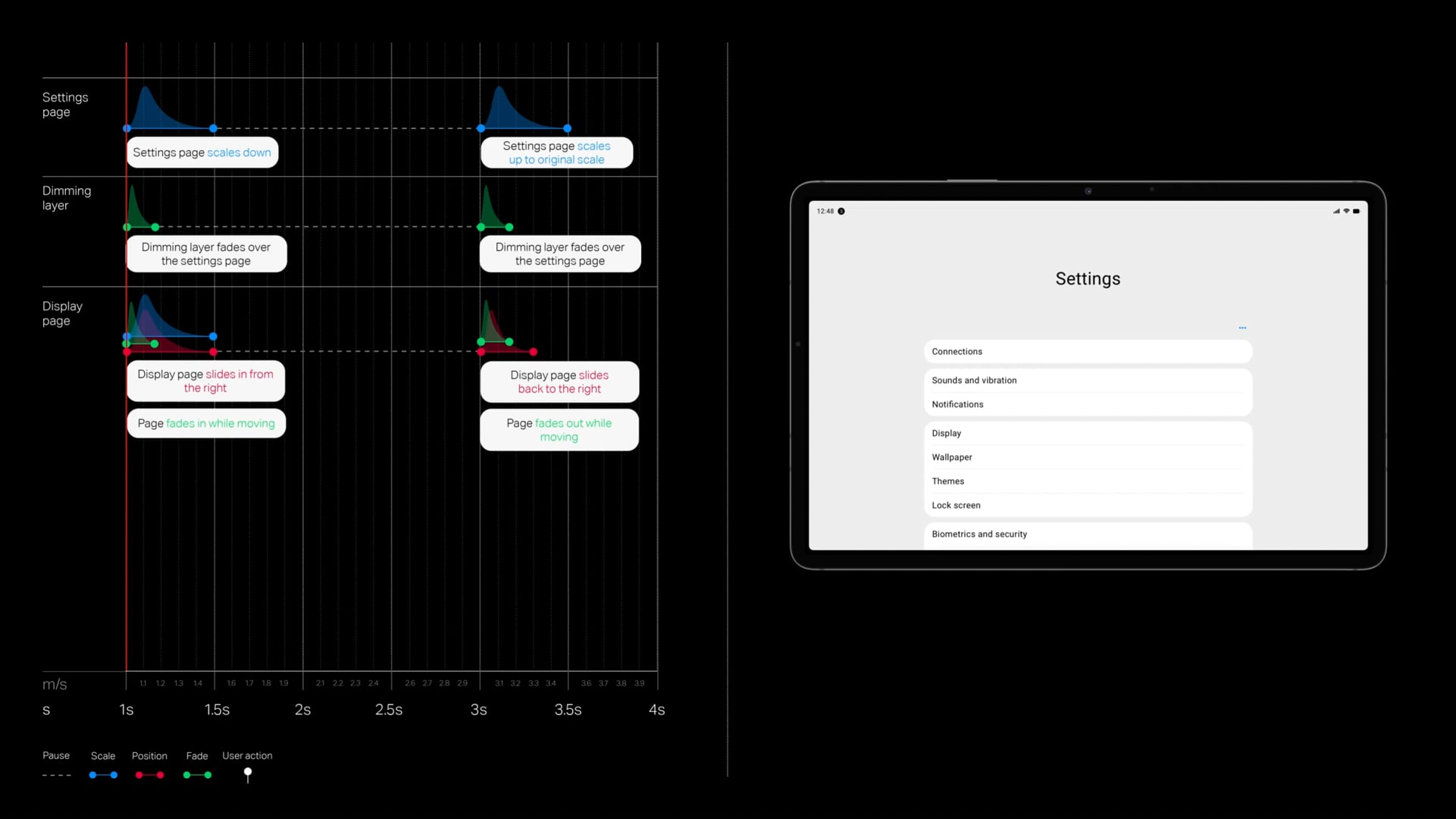Click the 'Position' legend label
This screenshot has width=1456, height=819.
(x=149, y=756)
